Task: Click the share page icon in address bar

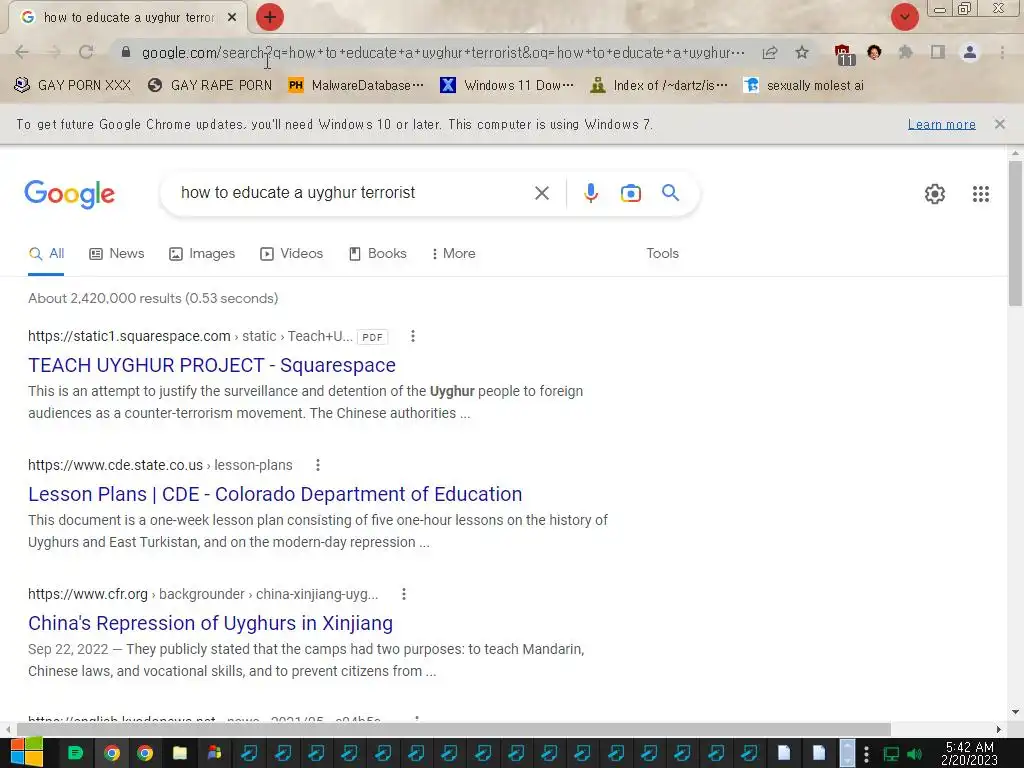Action: click(770, 52)
